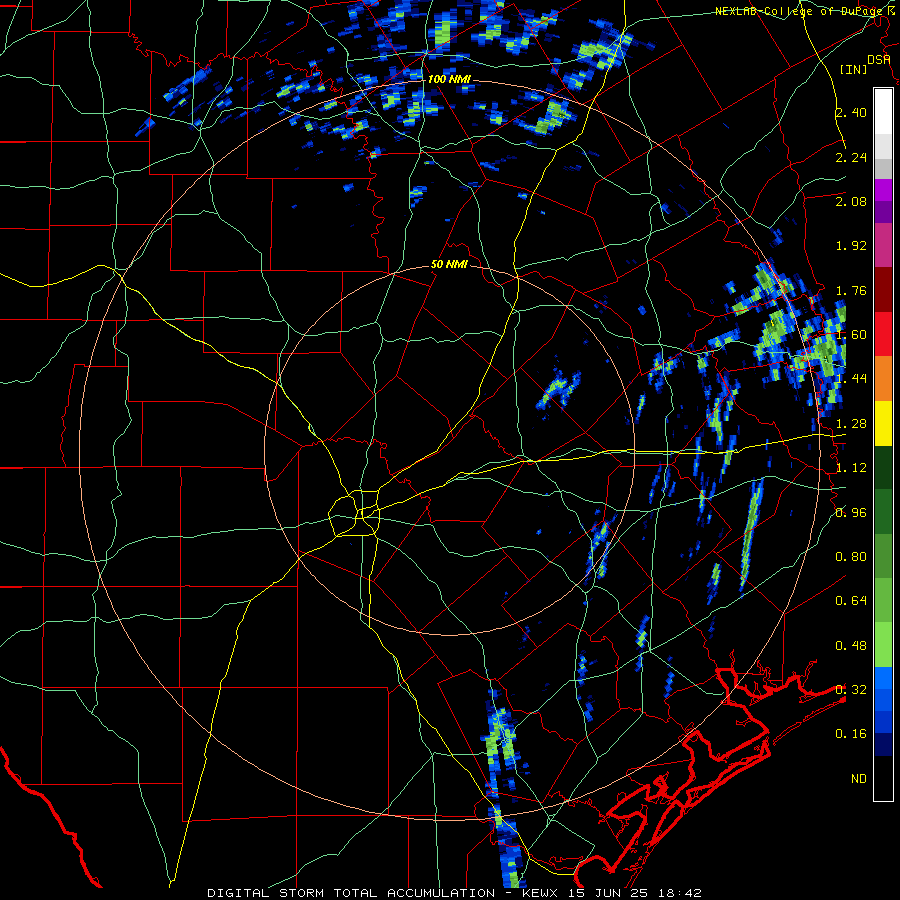Pick the light blue legend swatch
The height and width of the screenshot is (900, 900).
[x=883, y=677]
